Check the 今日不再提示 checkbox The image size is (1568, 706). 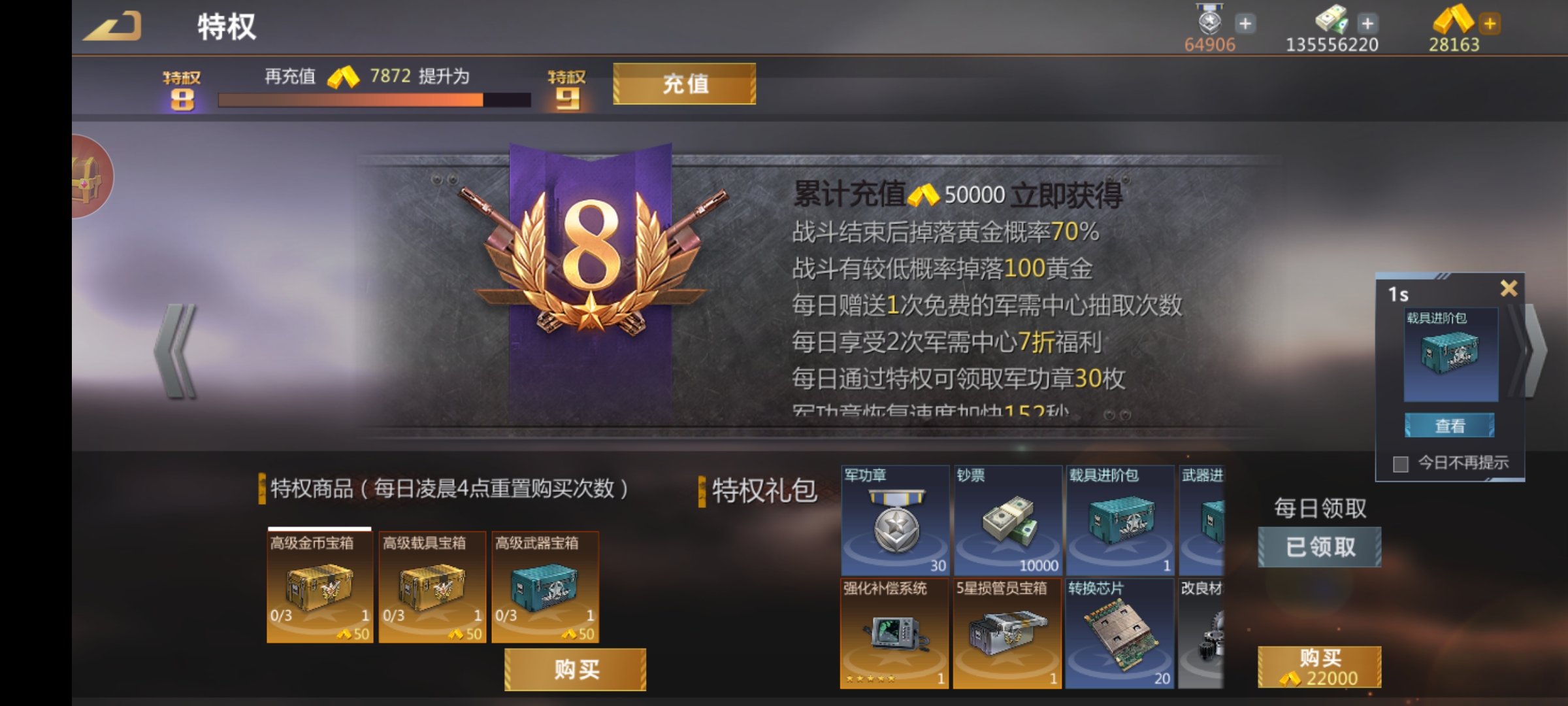point(1400,464)
